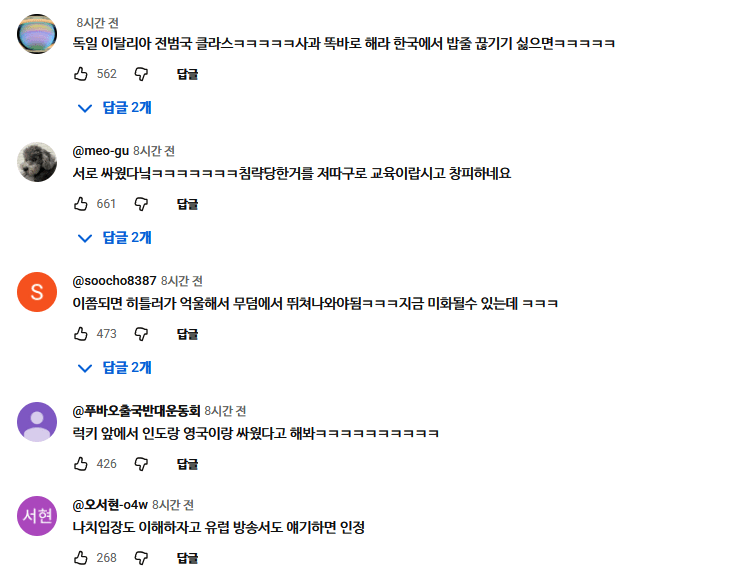Dislike the @오서현-o4w comment
Image resolution: width=733 pixels, height=578 pixels.
141,557
